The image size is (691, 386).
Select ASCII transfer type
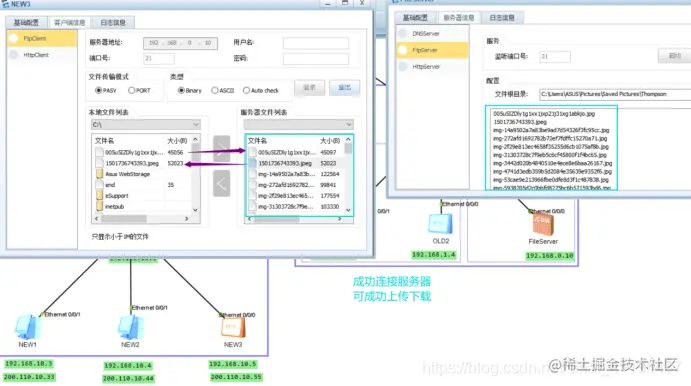(215, 90)
